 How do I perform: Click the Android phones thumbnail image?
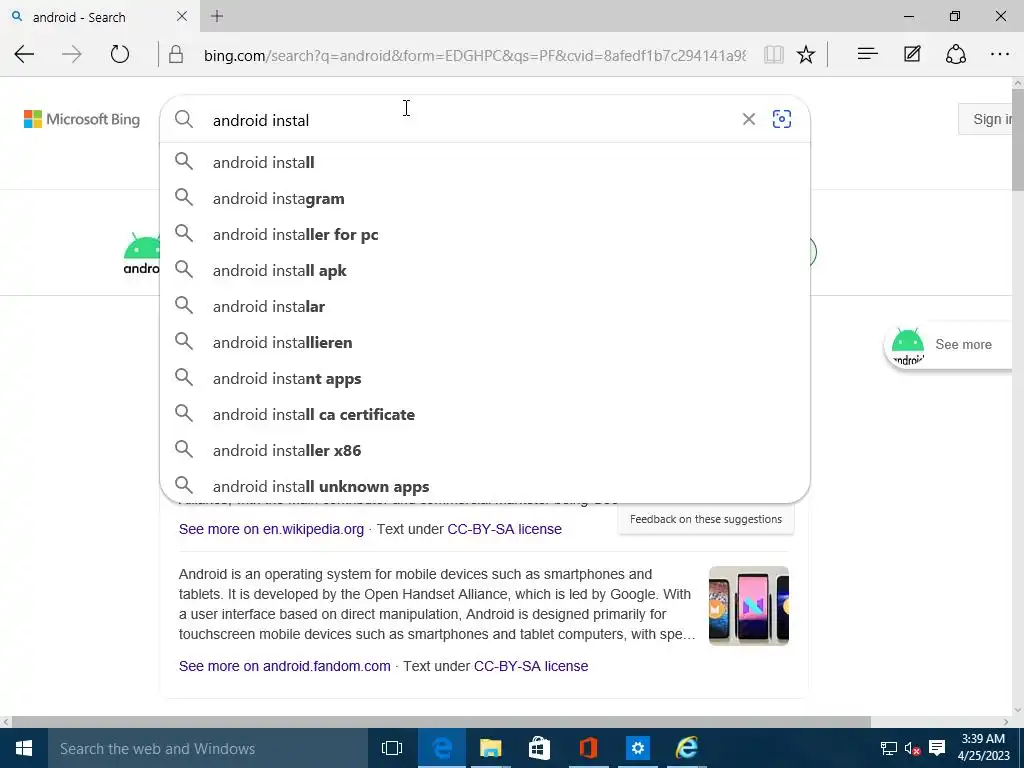click(x=748, y=605)
